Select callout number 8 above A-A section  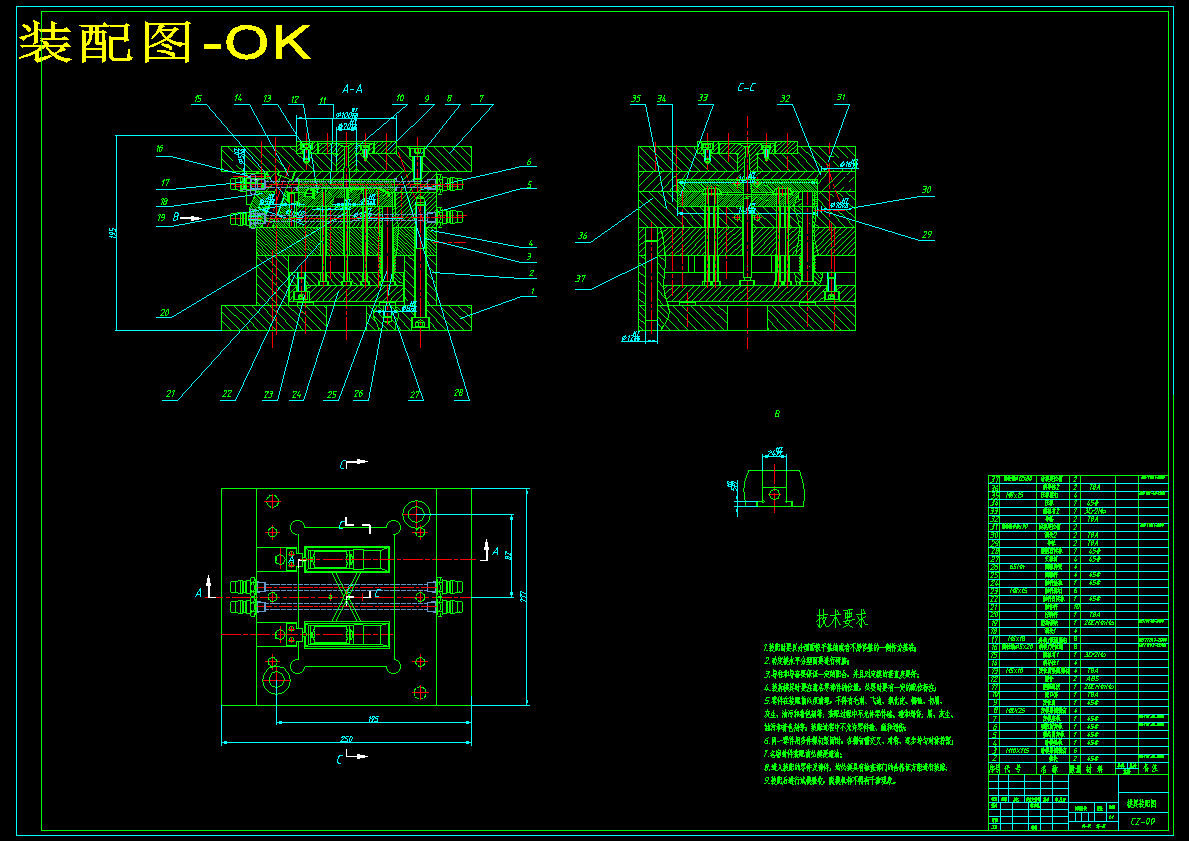tap(449, 99)
